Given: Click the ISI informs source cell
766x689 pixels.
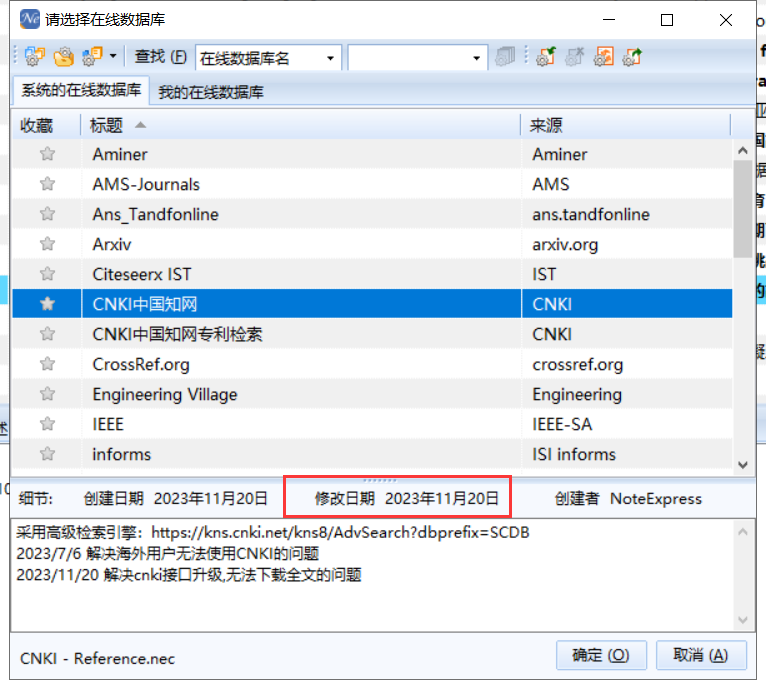Looking at the screenshot, I should [x=574, y=454].
